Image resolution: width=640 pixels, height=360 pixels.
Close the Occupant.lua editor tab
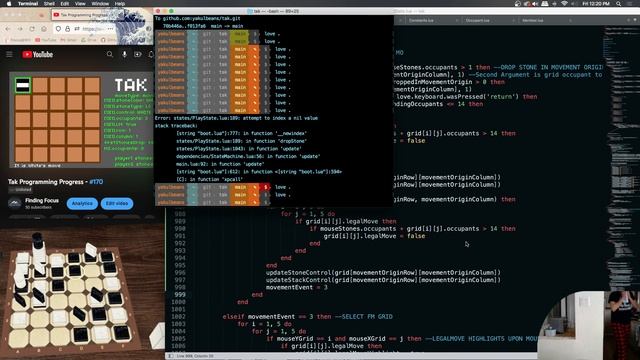click(513, 20)
